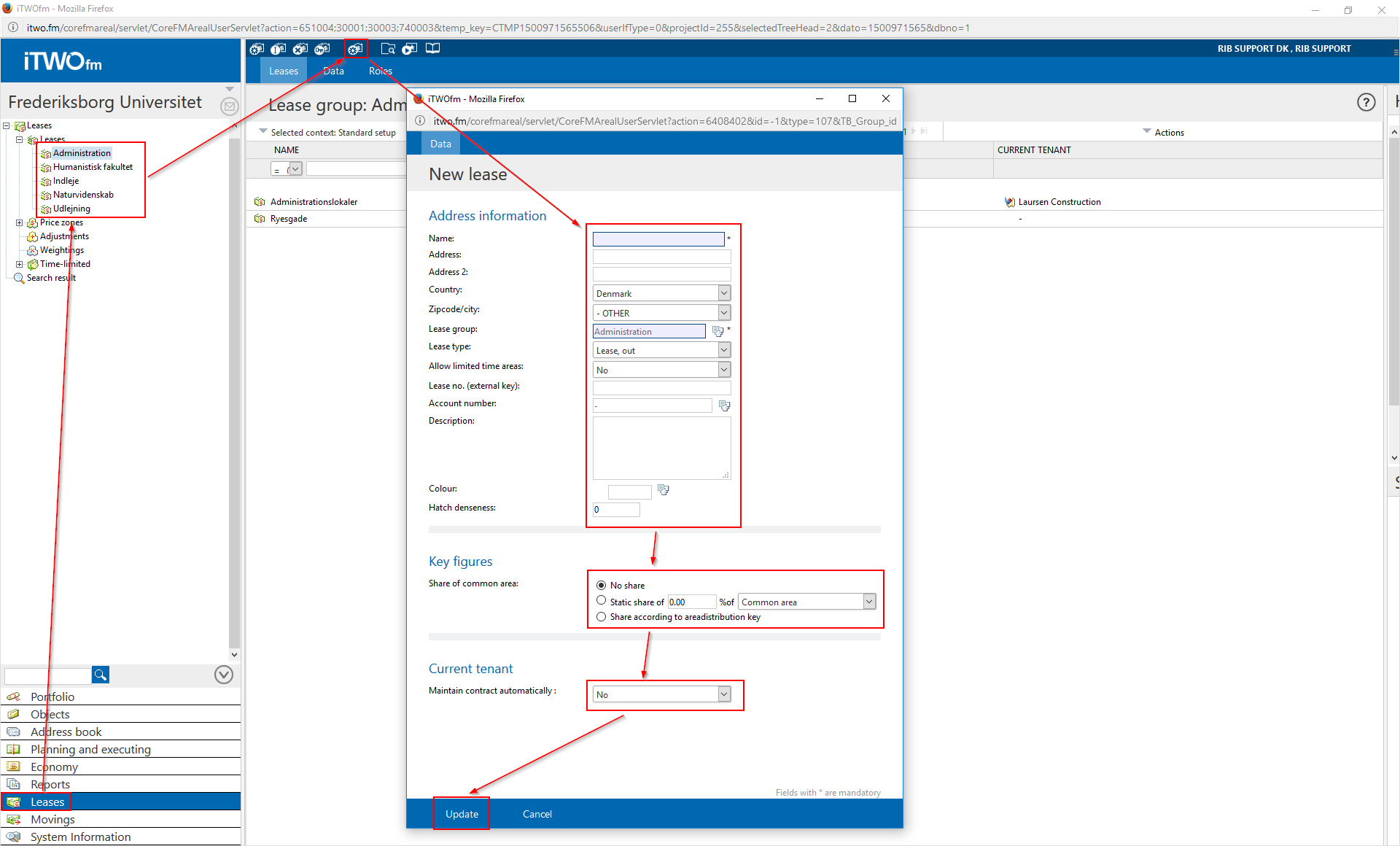
Task: Click the search magnifier button in sidebar
Action: (x=101, y=675)
